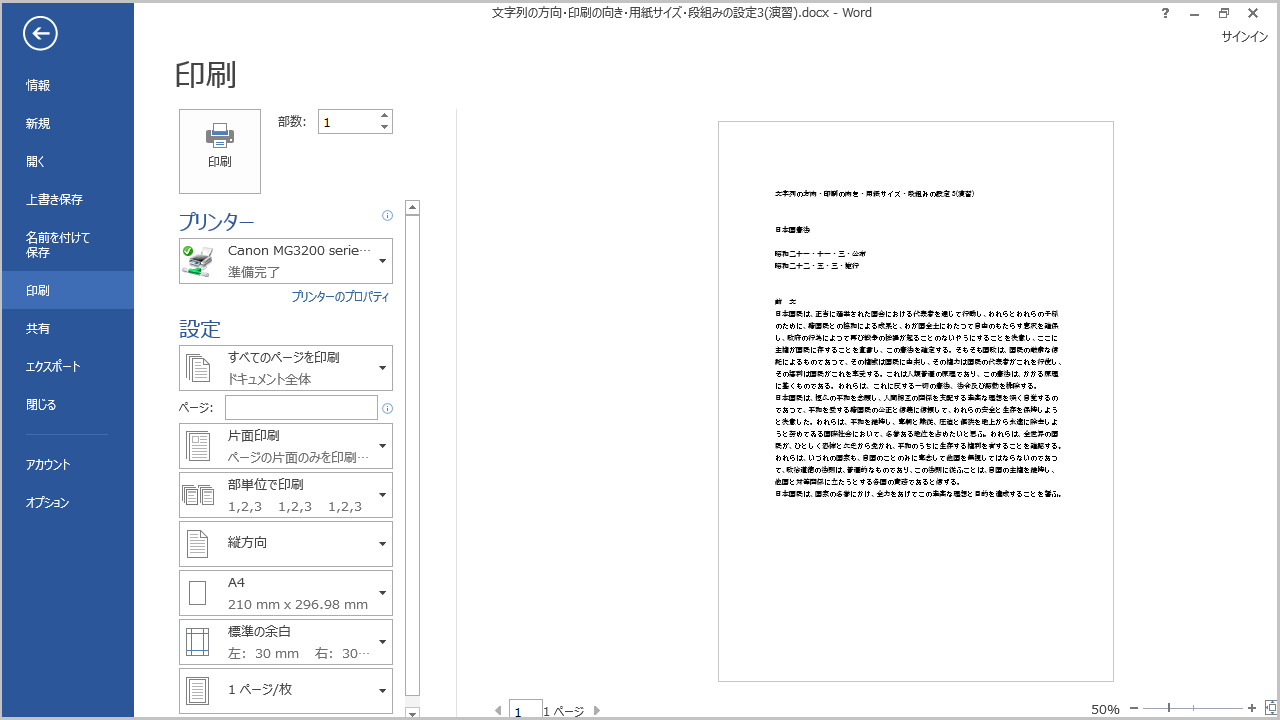Select 情報 in the sidebar

tap(67, 86)
